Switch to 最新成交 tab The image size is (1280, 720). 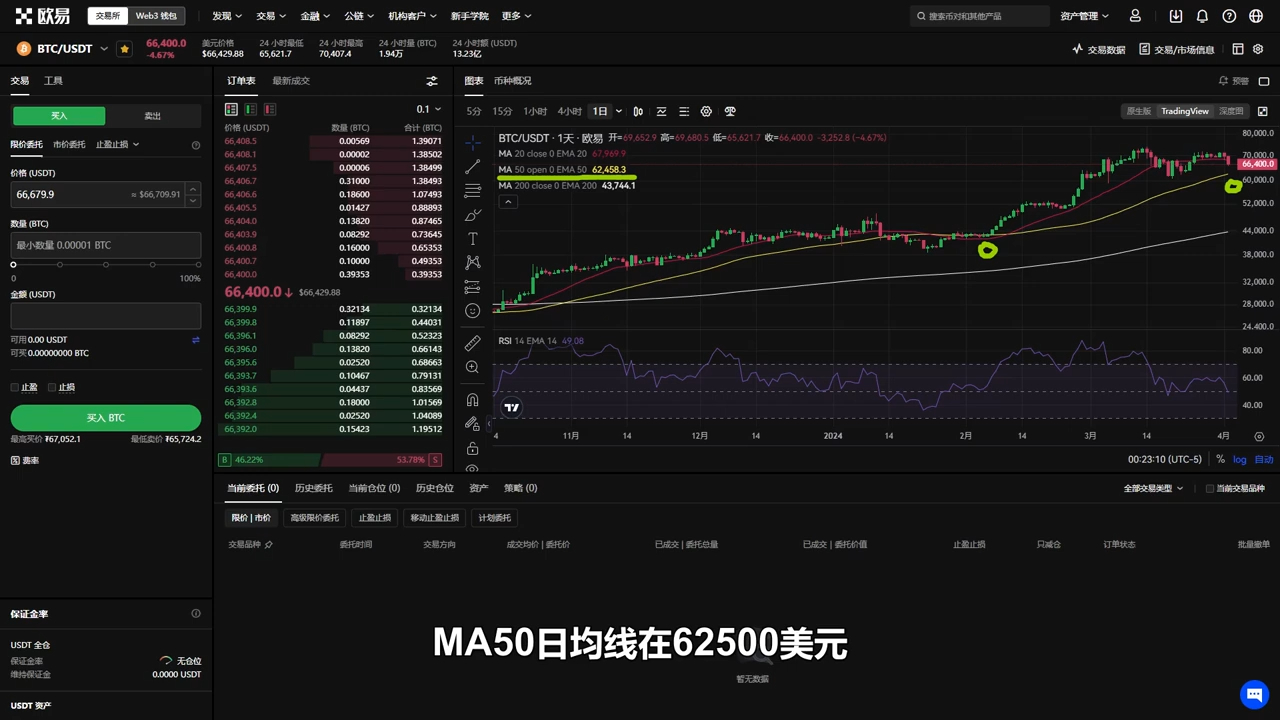point(291,81)
